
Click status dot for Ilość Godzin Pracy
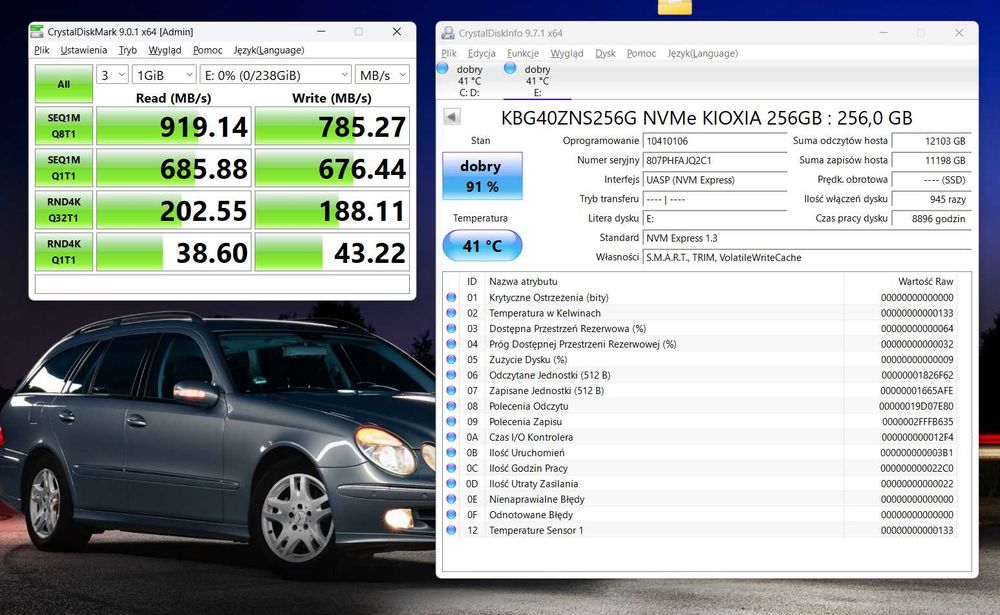click(451, 468)
